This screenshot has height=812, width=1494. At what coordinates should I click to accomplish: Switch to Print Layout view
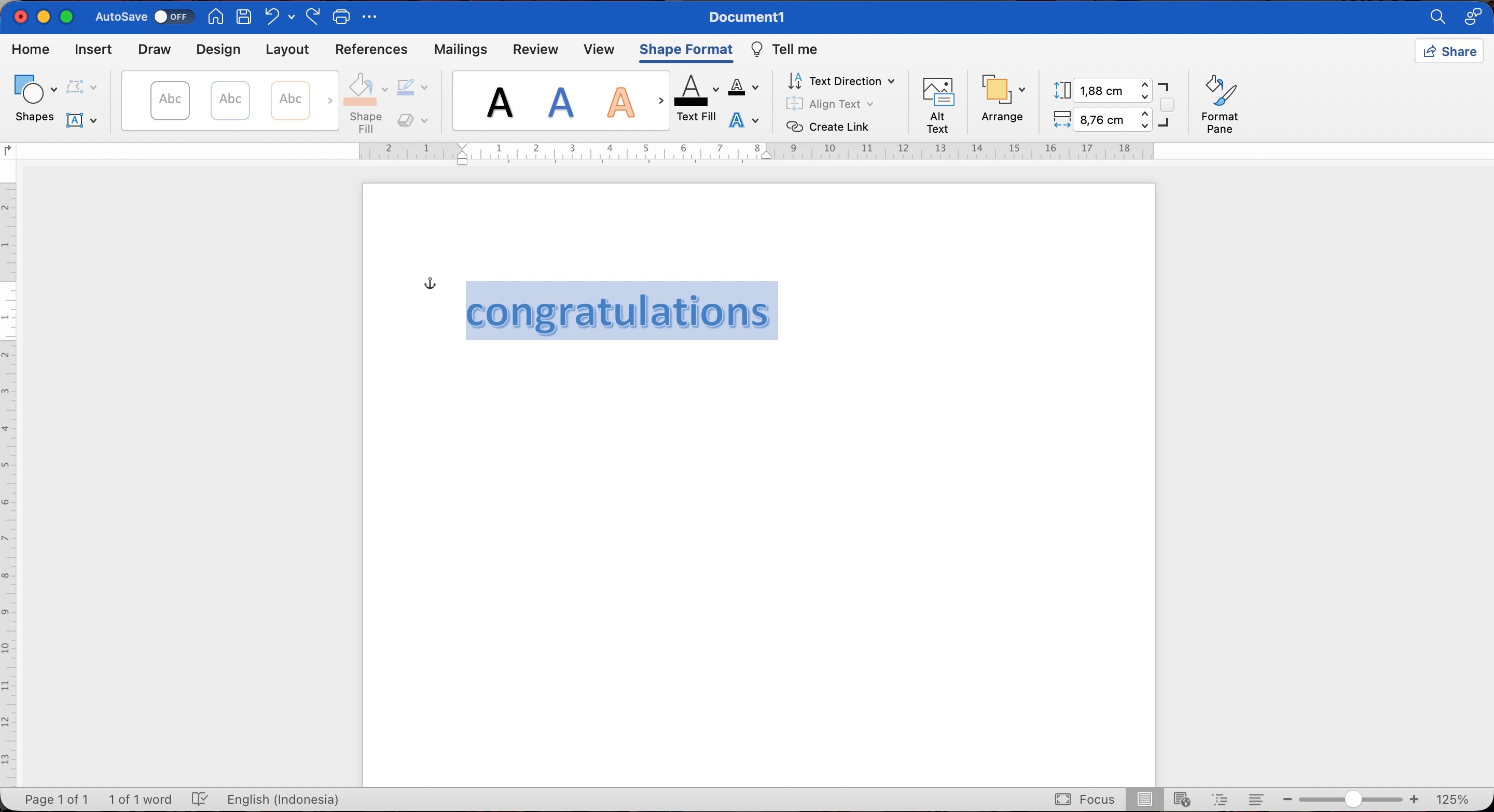1144,799
